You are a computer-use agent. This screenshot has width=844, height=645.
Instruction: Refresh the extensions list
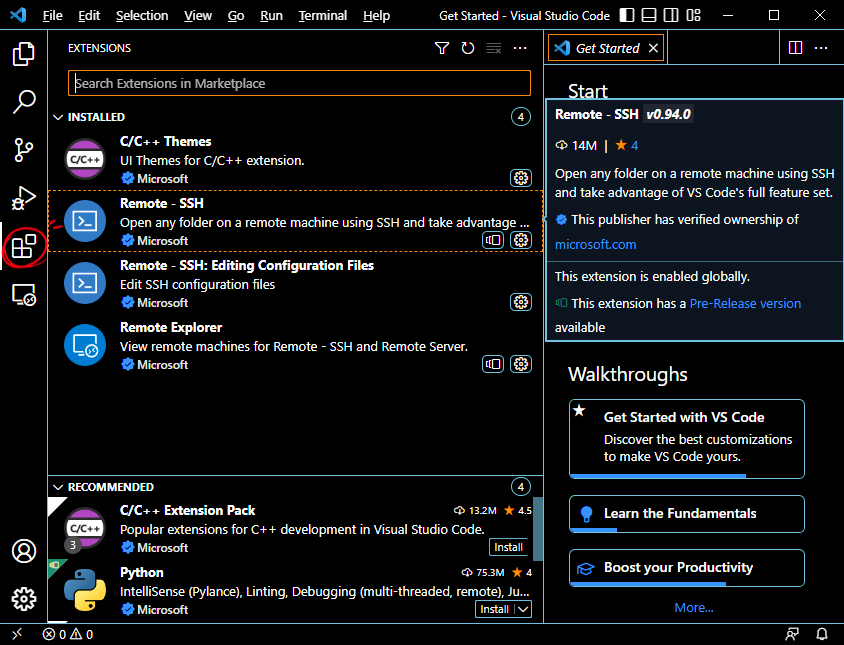468,48
